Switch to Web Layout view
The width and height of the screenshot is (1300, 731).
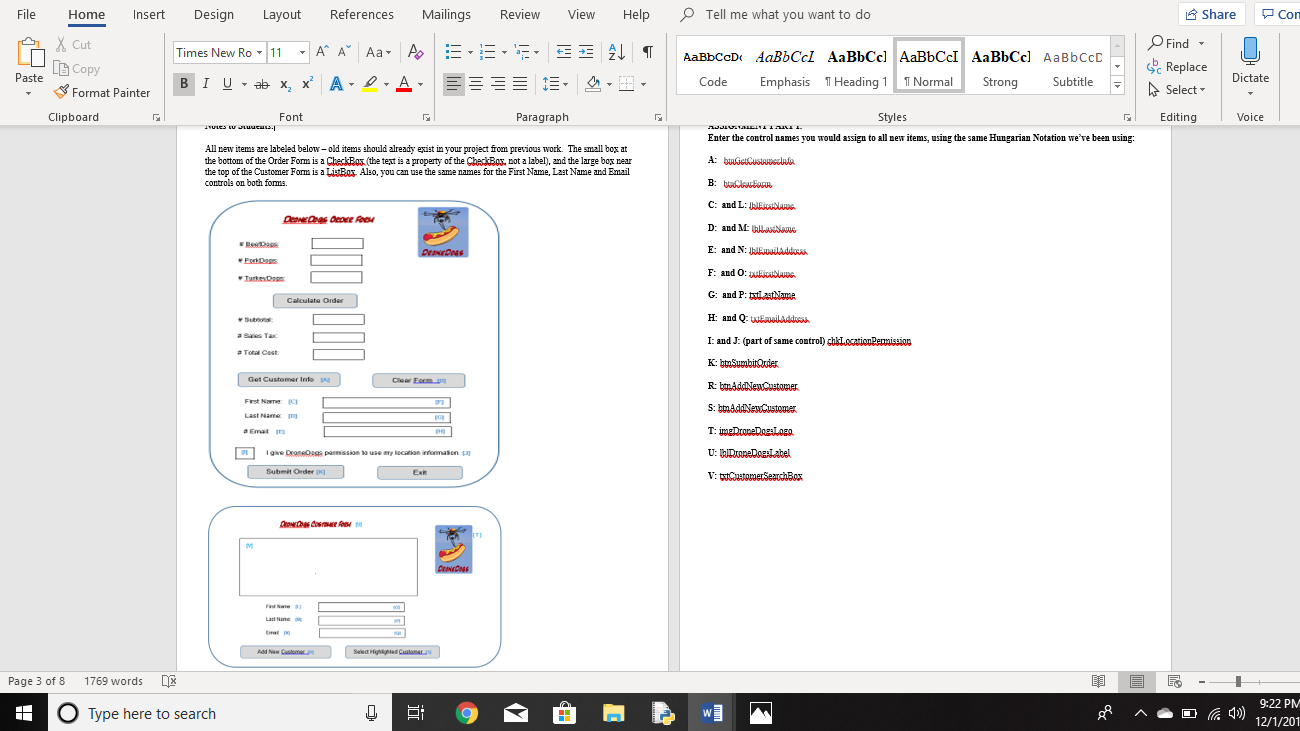(x=1175, y=681)
